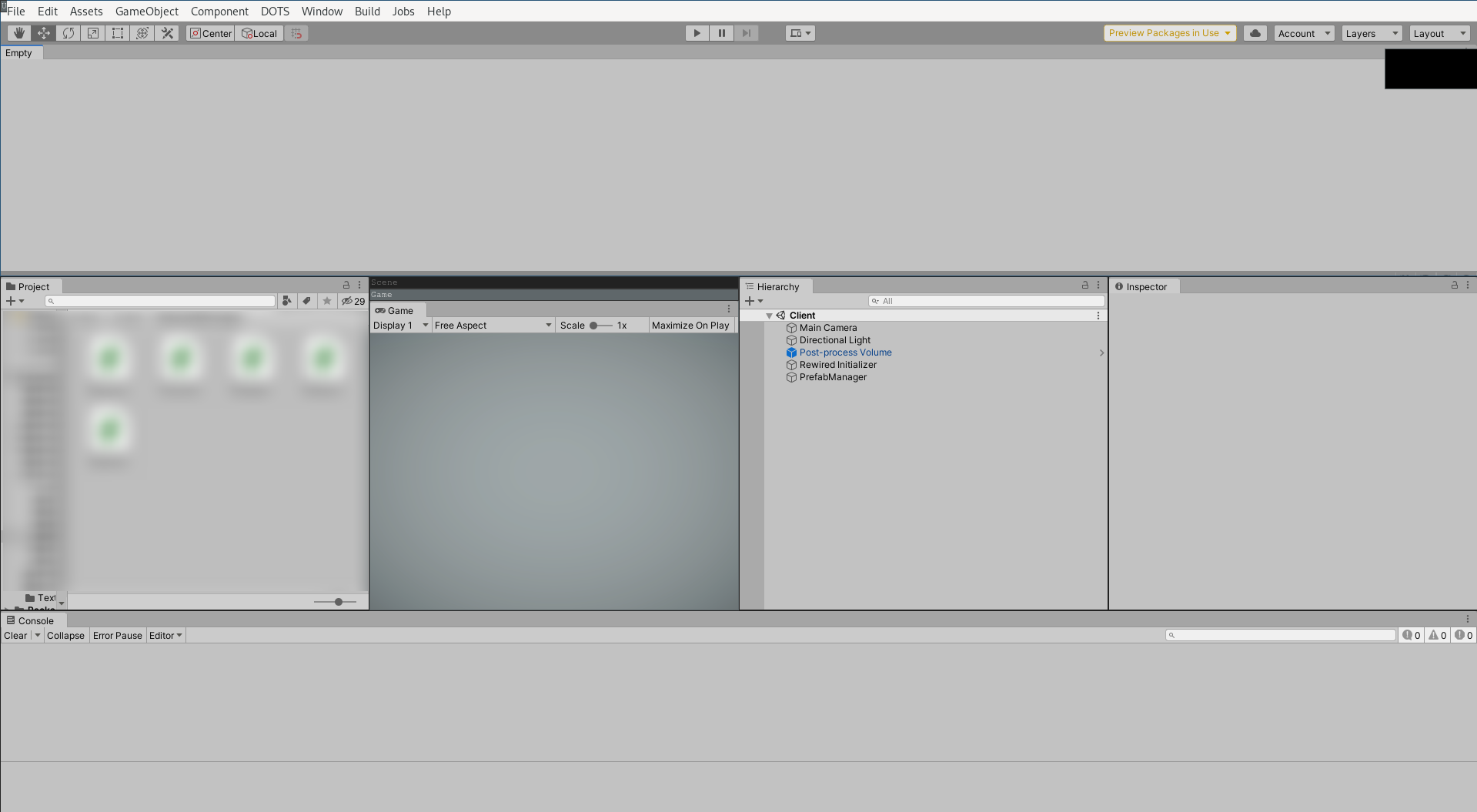
Task: Open the Build menu
Action: [x=367, y=12]
